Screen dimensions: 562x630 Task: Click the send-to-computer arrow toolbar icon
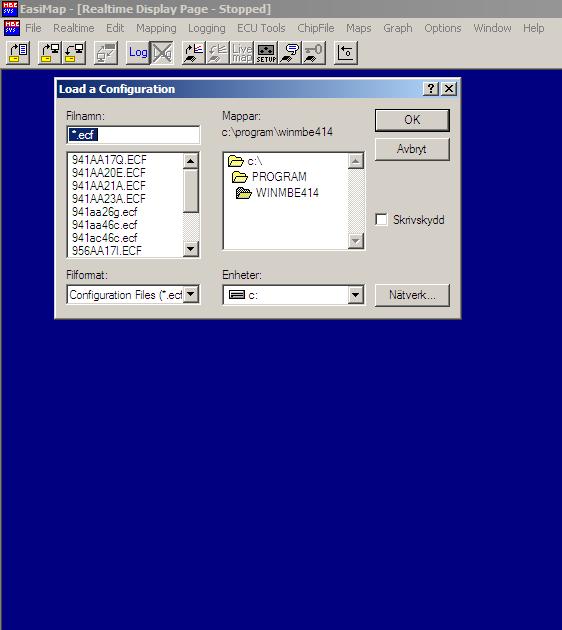point(50,53)
